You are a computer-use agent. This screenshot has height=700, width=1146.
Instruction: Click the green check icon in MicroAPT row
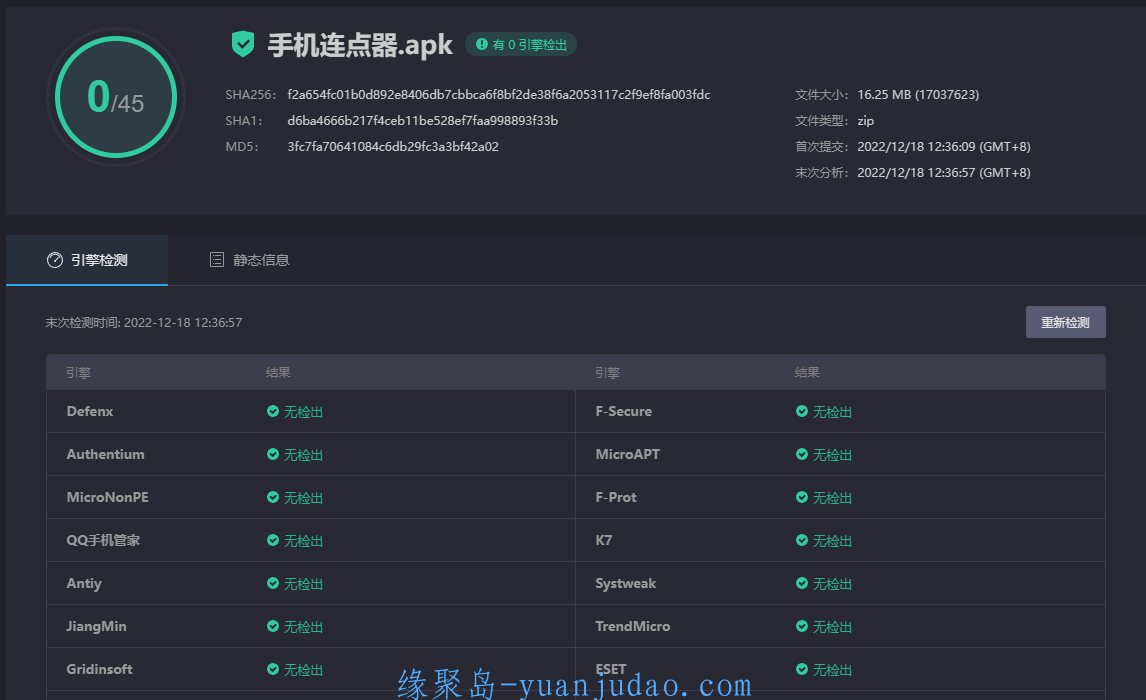coord(802,454)
